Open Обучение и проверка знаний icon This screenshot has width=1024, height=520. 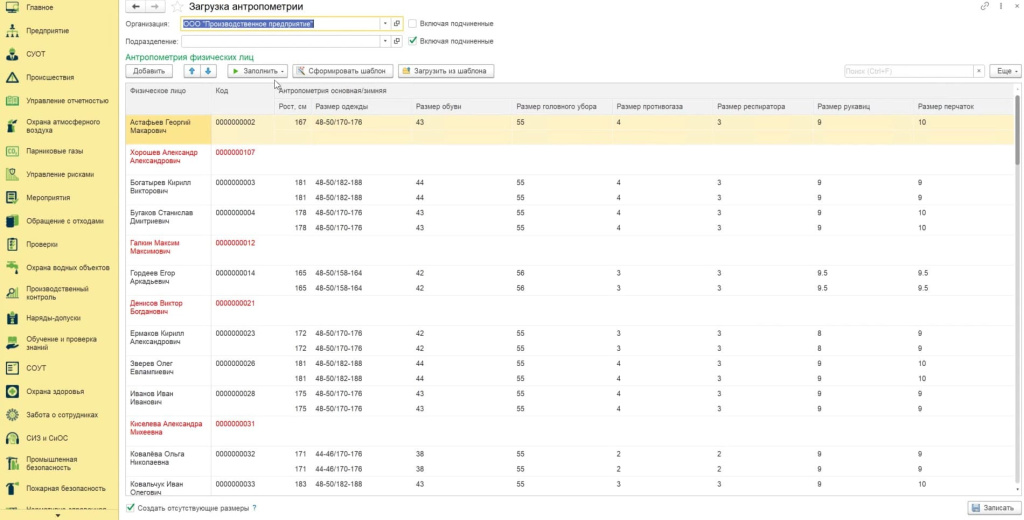[x=12, y=343]
